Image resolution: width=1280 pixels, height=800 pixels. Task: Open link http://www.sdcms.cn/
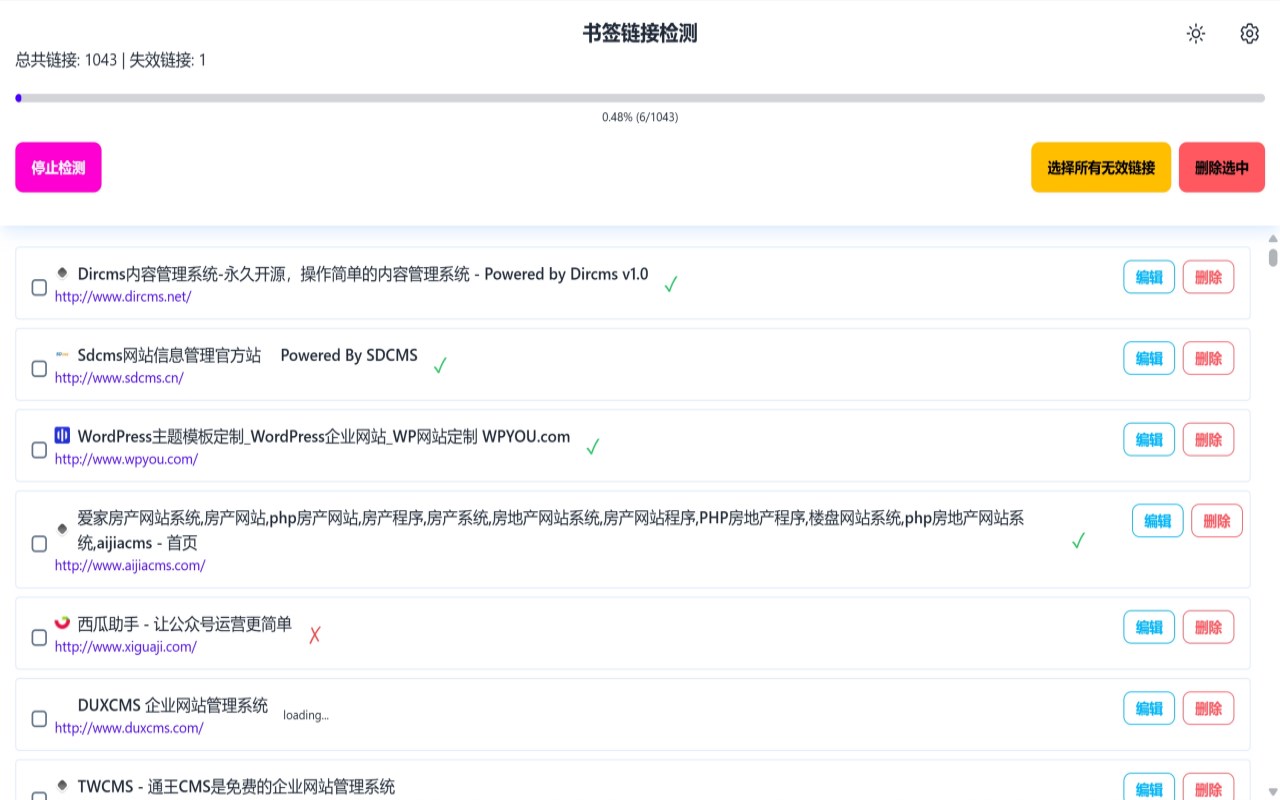click(x=119, y=378)
